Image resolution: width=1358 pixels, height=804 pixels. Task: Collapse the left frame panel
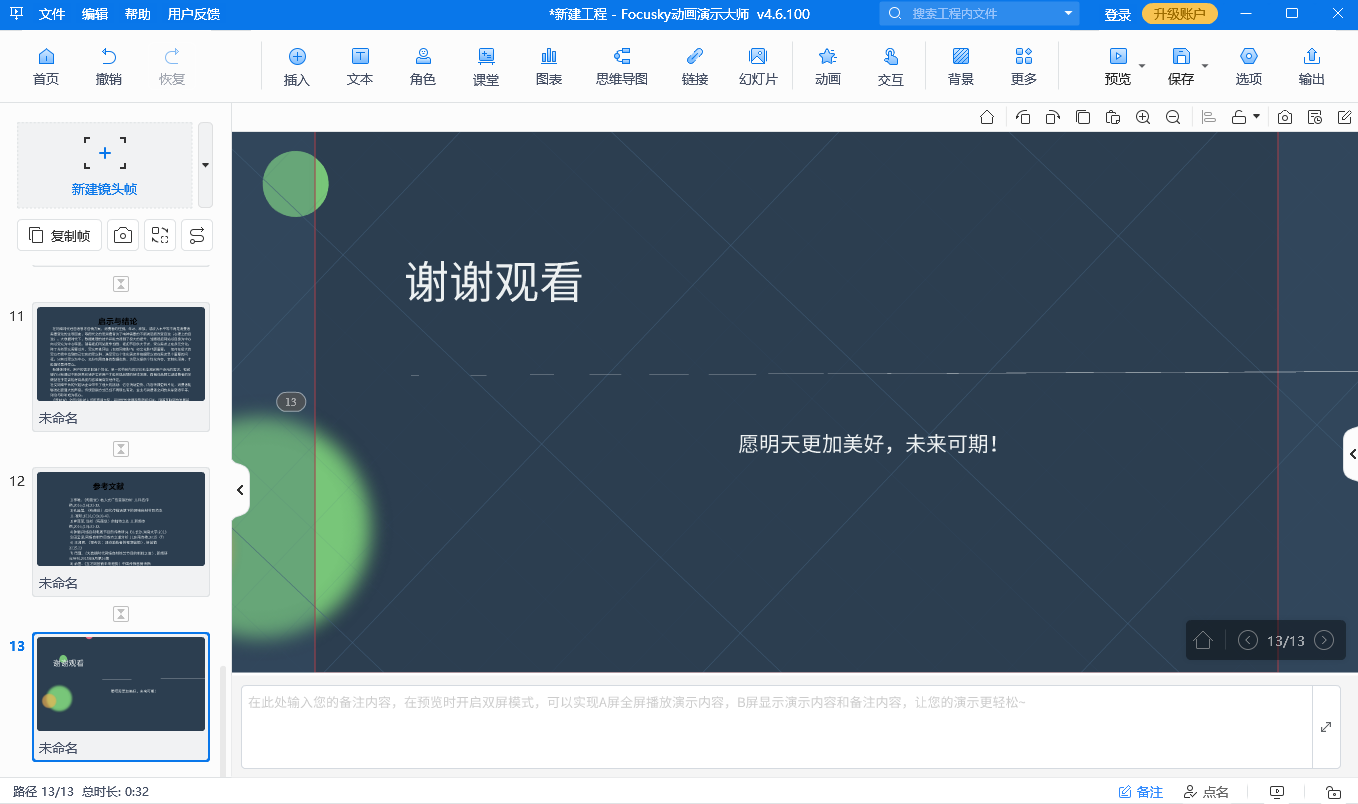[240, 490]
